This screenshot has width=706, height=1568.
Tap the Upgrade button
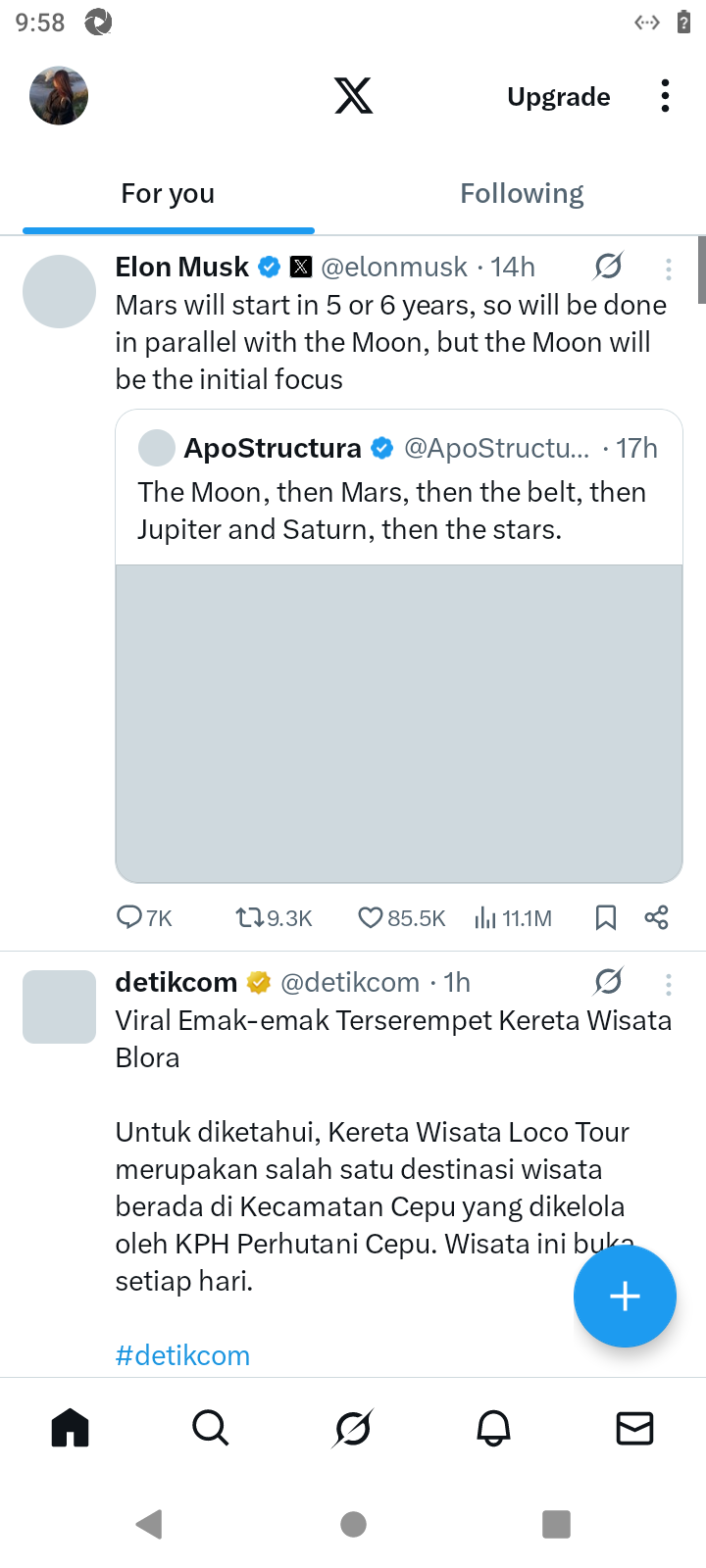pyautogui.click(x=558, y=97)
